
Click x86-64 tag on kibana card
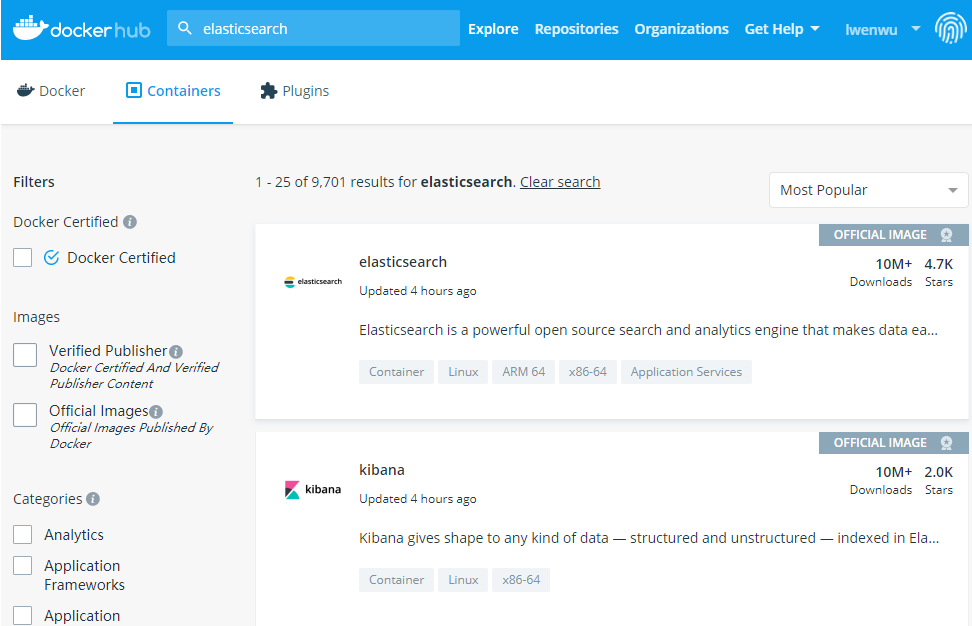click(521, 580)
